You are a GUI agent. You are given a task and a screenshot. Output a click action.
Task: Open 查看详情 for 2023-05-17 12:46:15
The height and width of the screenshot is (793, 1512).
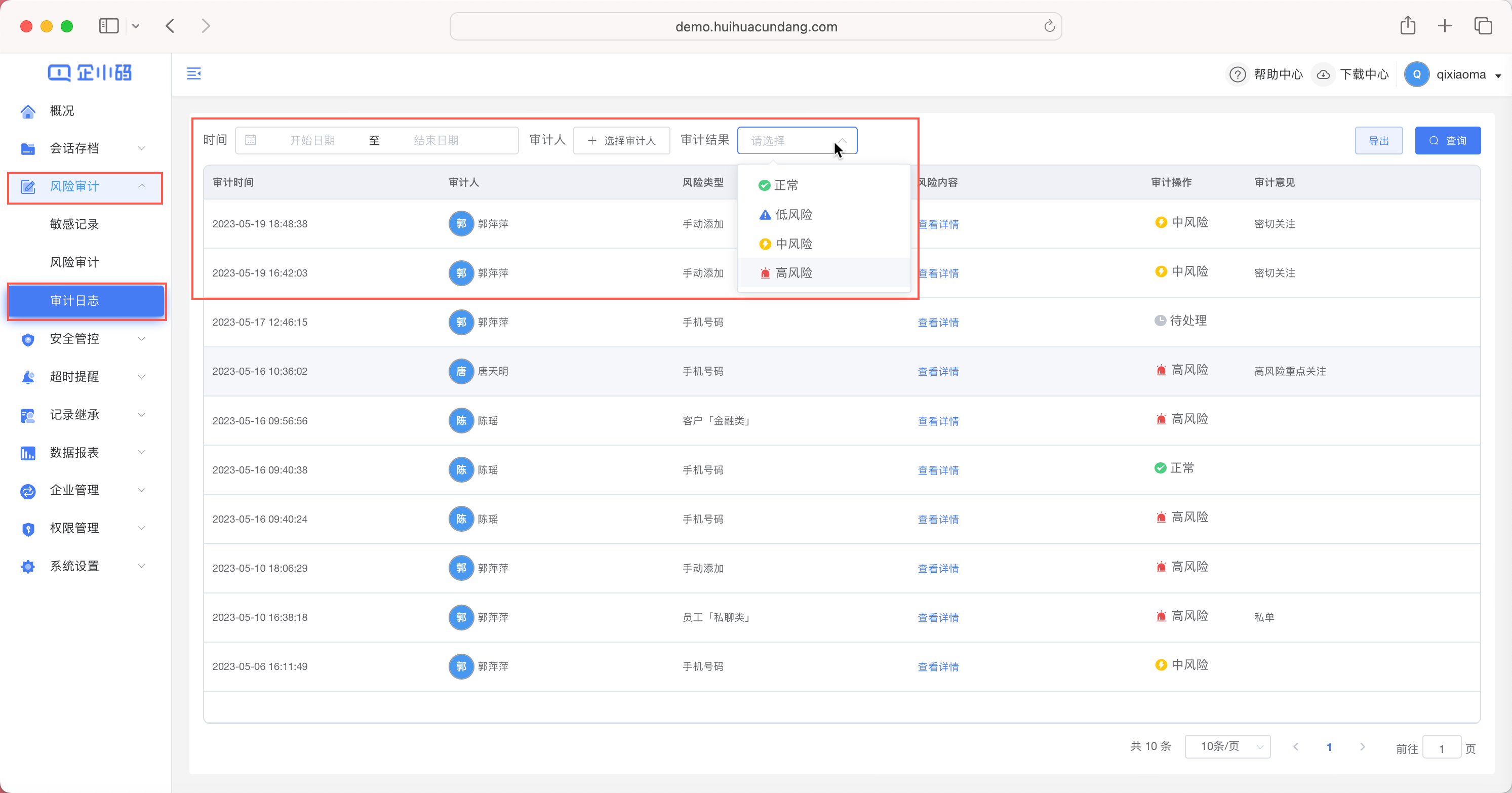pos(938,322)
